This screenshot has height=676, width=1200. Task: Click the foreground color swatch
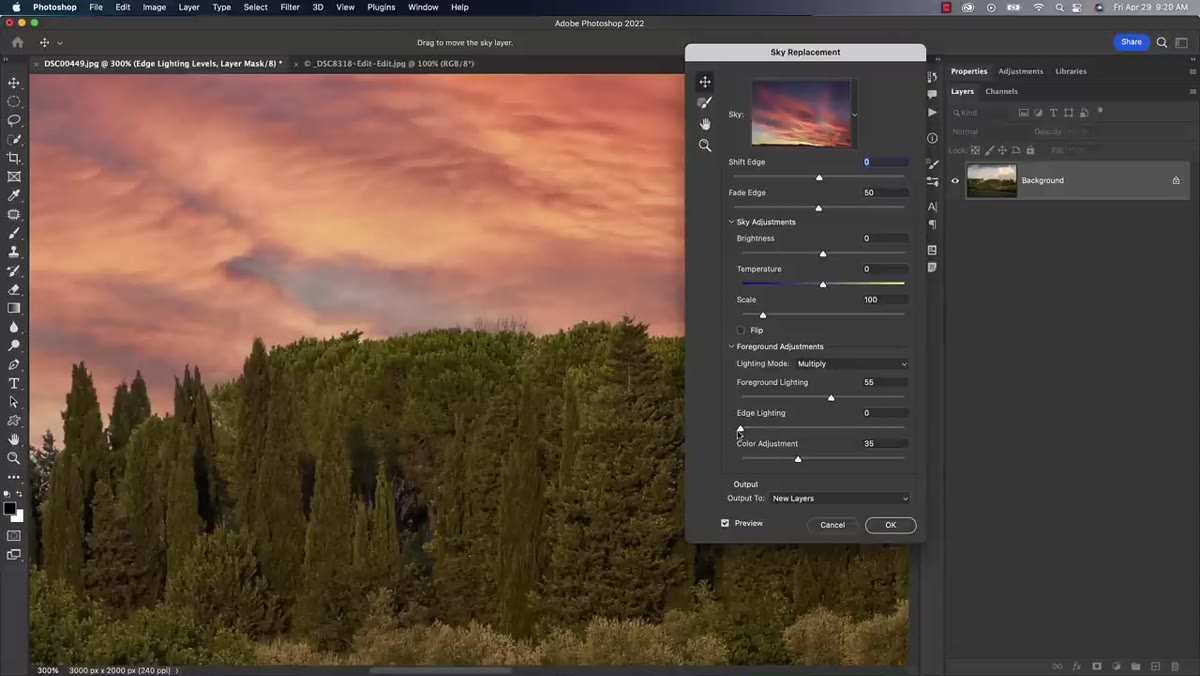(9, 508)
